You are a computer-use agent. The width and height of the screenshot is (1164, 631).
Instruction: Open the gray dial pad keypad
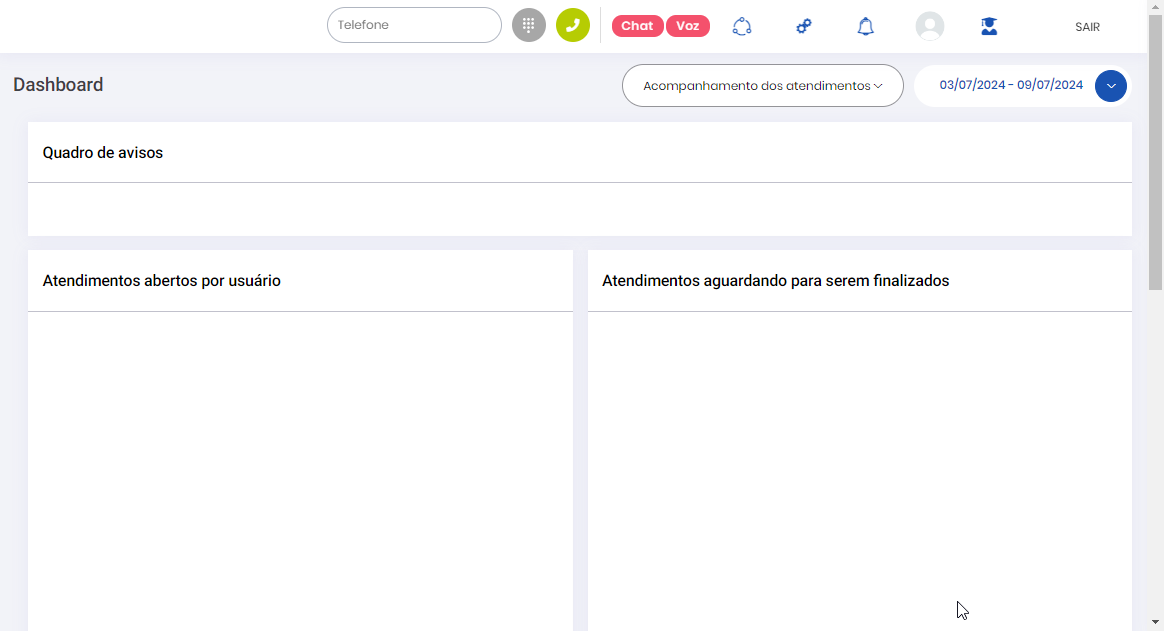pos(529,25)
